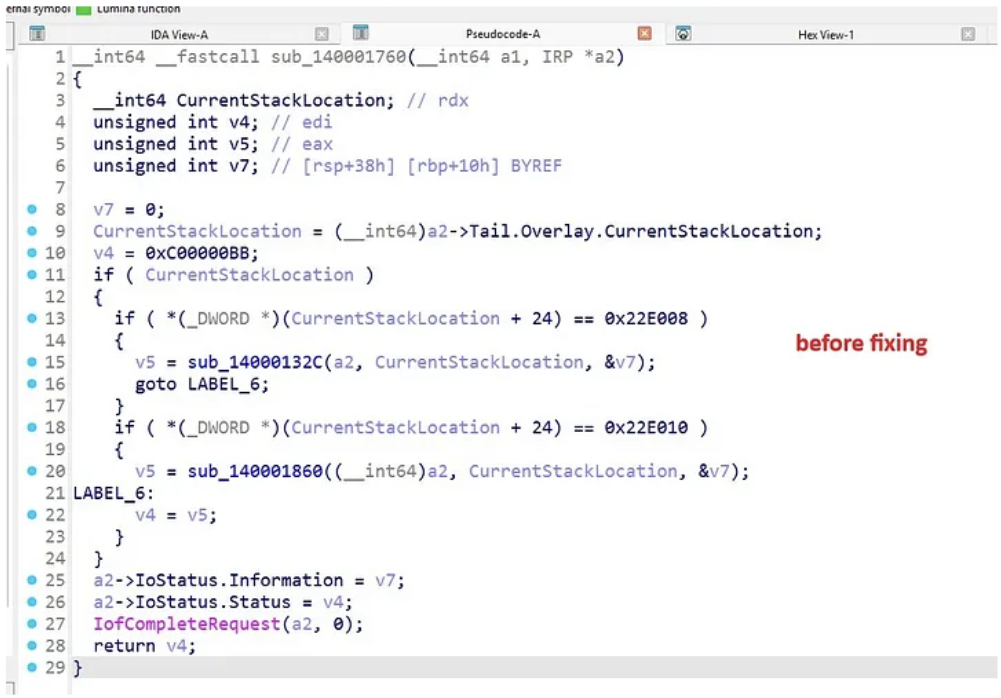
Task: Click the Pseudocode-A tab icon
Action: pos(361,34)
